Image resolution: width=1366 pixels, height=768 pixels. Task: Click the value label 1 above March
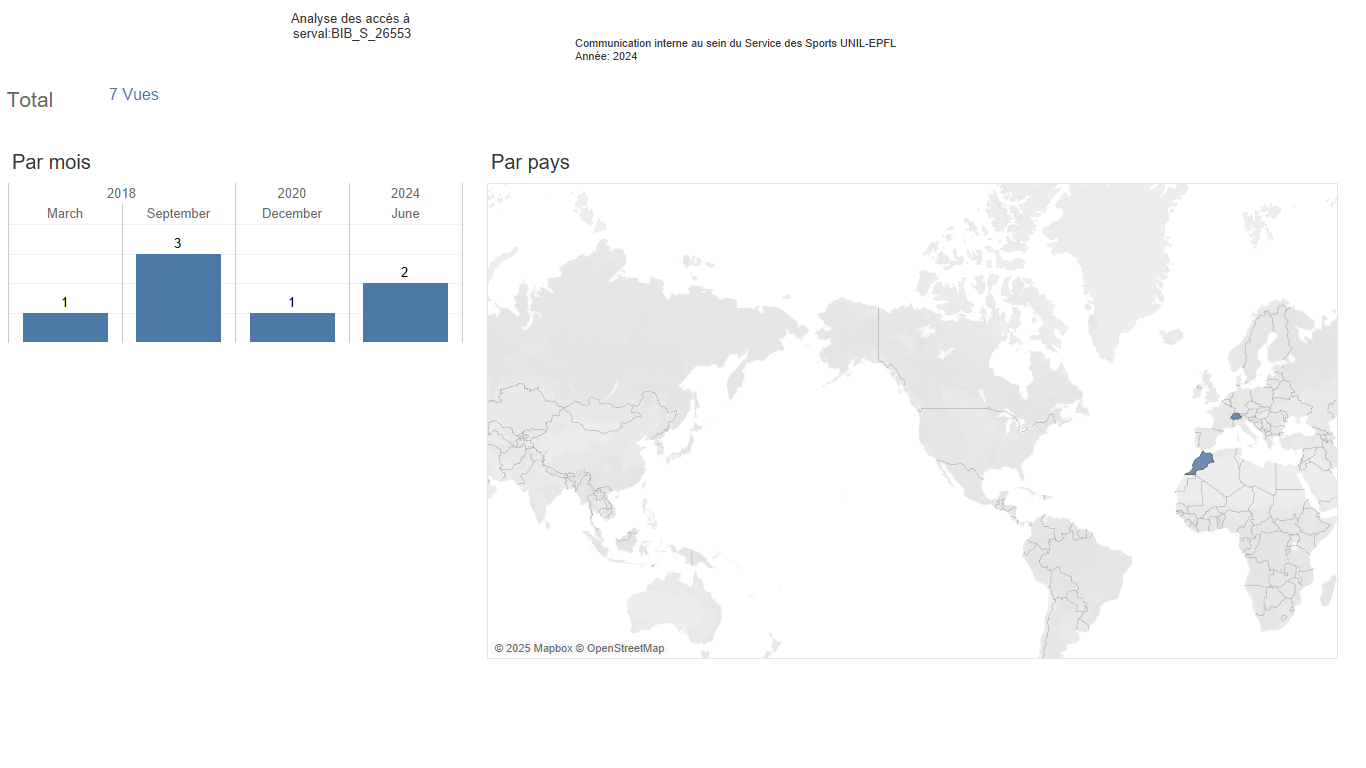64,302
